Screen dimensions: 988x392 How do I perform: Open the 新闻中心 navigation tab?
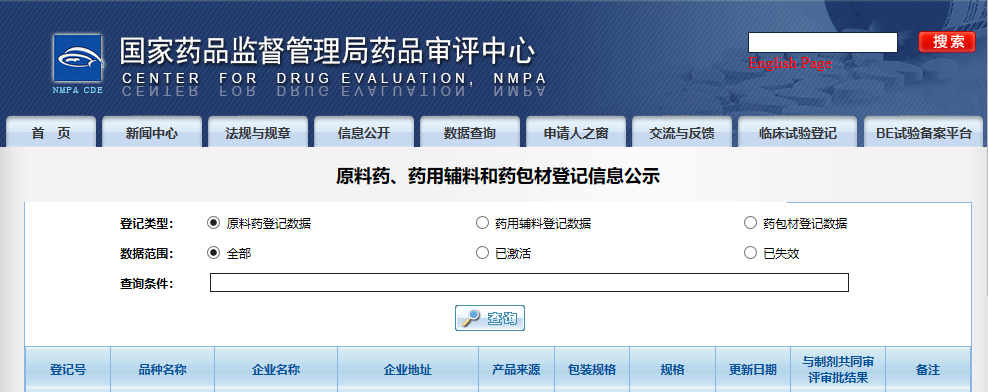(152, 132)
